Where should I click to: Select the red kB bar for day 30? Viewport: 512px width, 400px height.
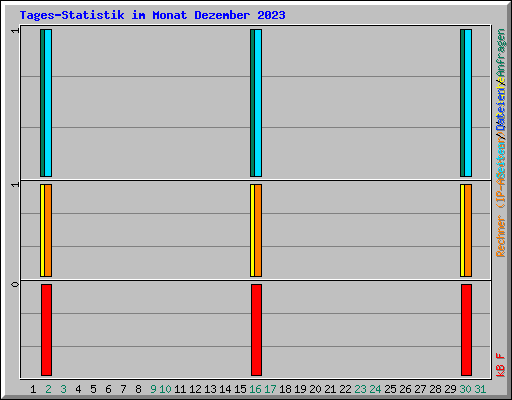coord(466,330)
